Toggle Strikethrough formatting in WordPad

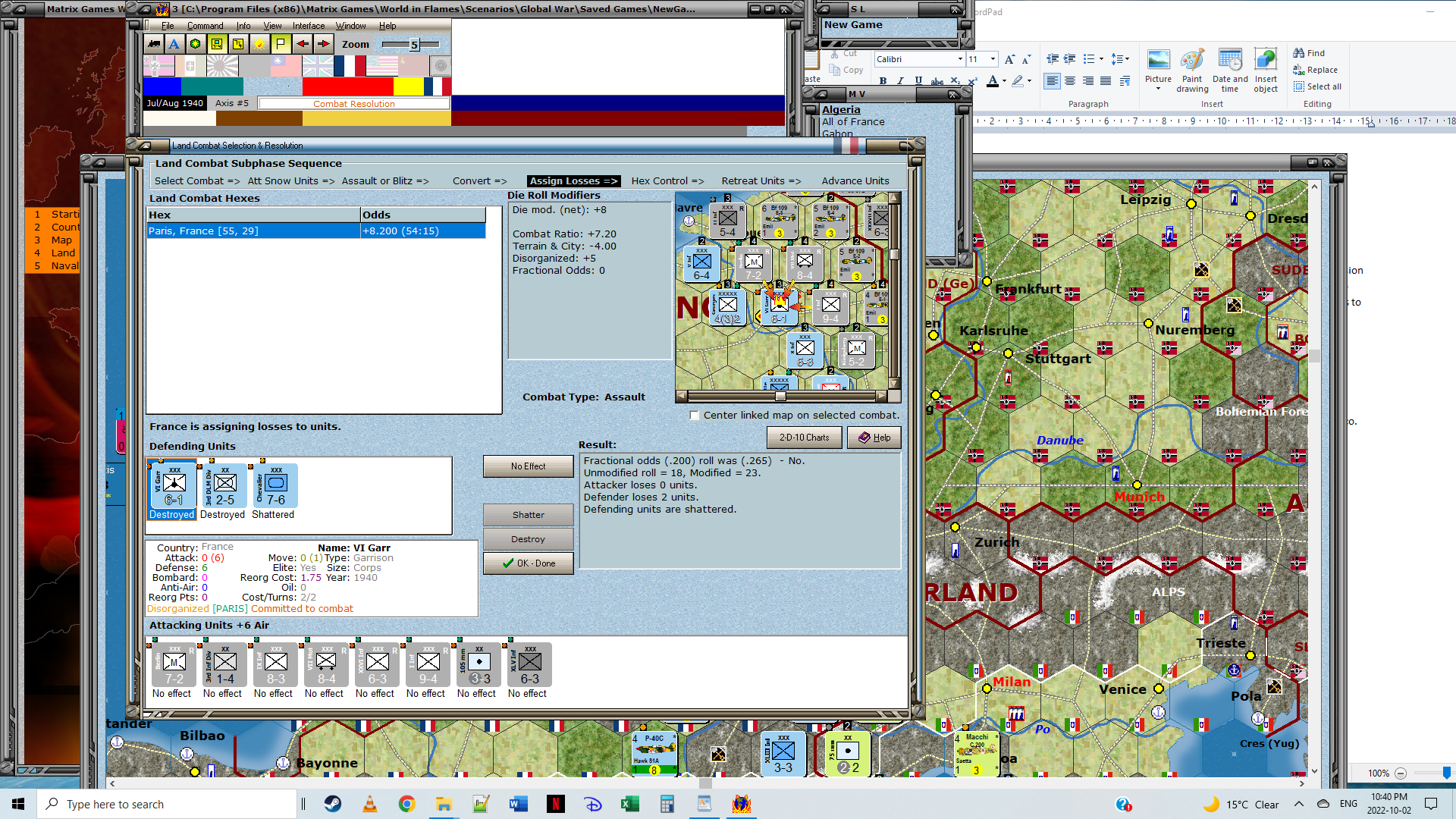click(937, 80)
